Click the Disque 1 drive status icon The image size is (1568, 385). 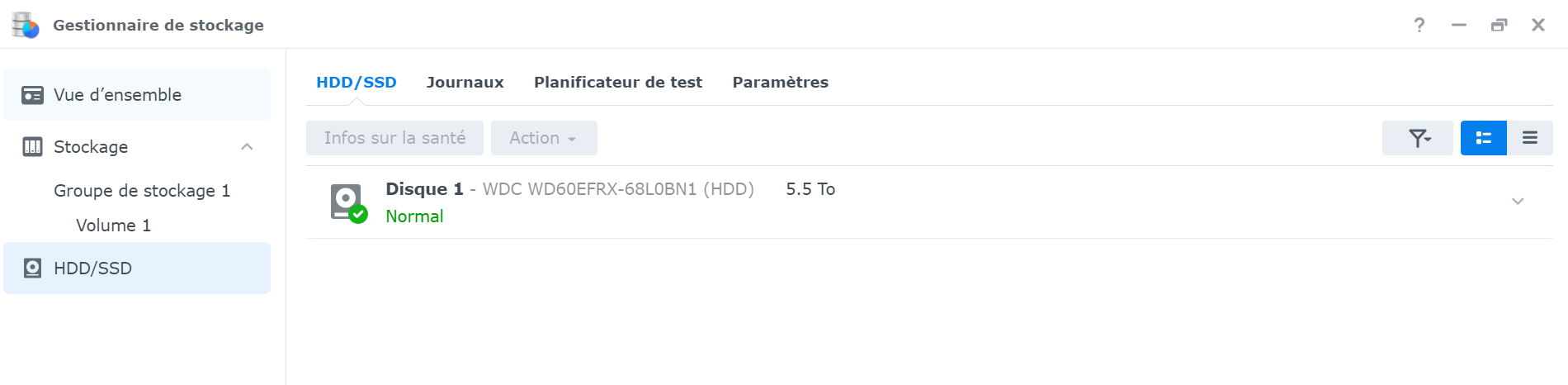(348, 202)
